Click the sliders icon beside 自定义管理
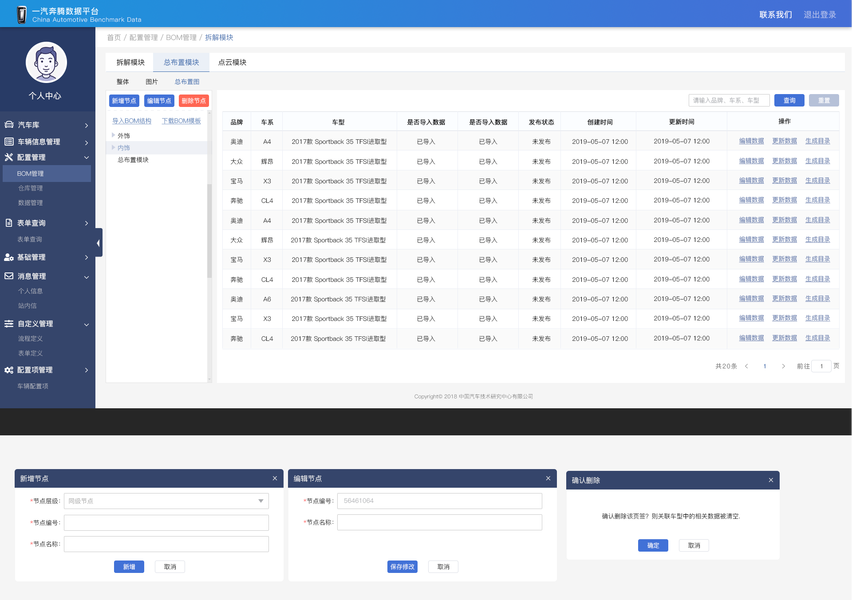The width and height of the screenshot is (852, 600). tap(9, 323)
